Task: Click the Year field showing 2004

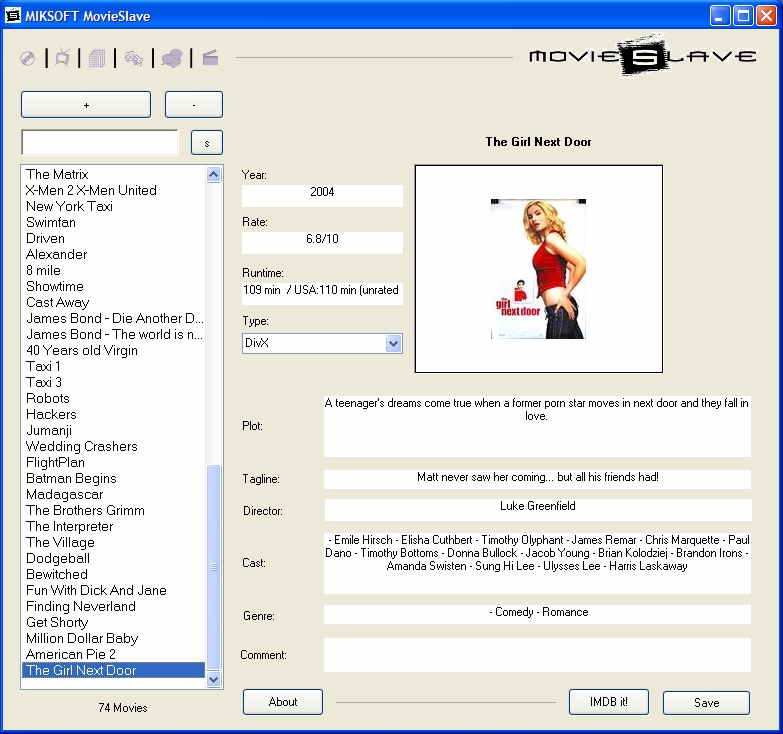Action: (x=322, y=196)
